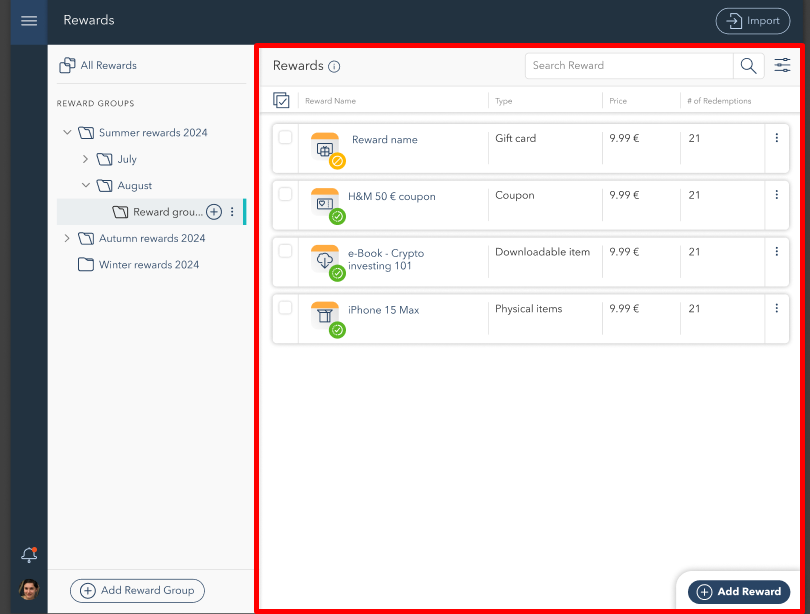Open three-dot menu for Reward name row
The width and height of the screenshot is (810, 614).
pos(776,138)
